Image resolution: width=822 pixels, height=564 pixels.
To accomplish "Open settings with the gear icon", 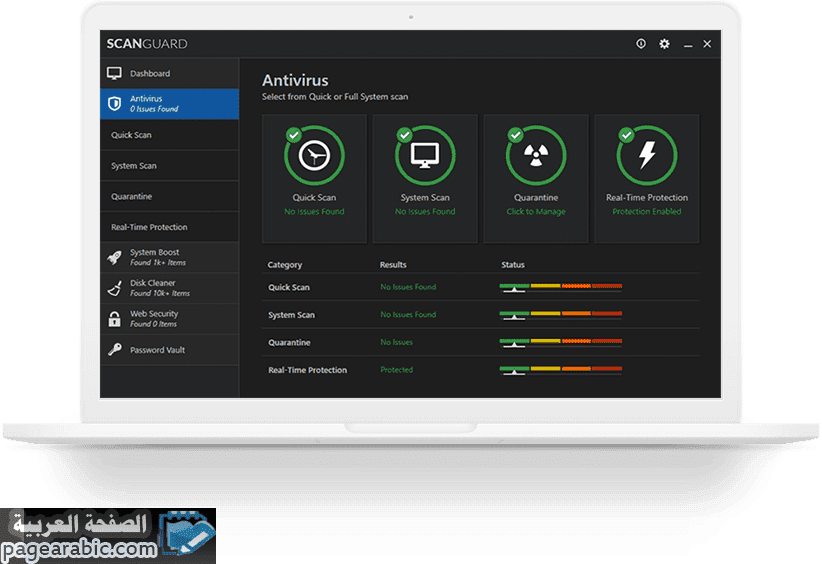I will [664, 44].
